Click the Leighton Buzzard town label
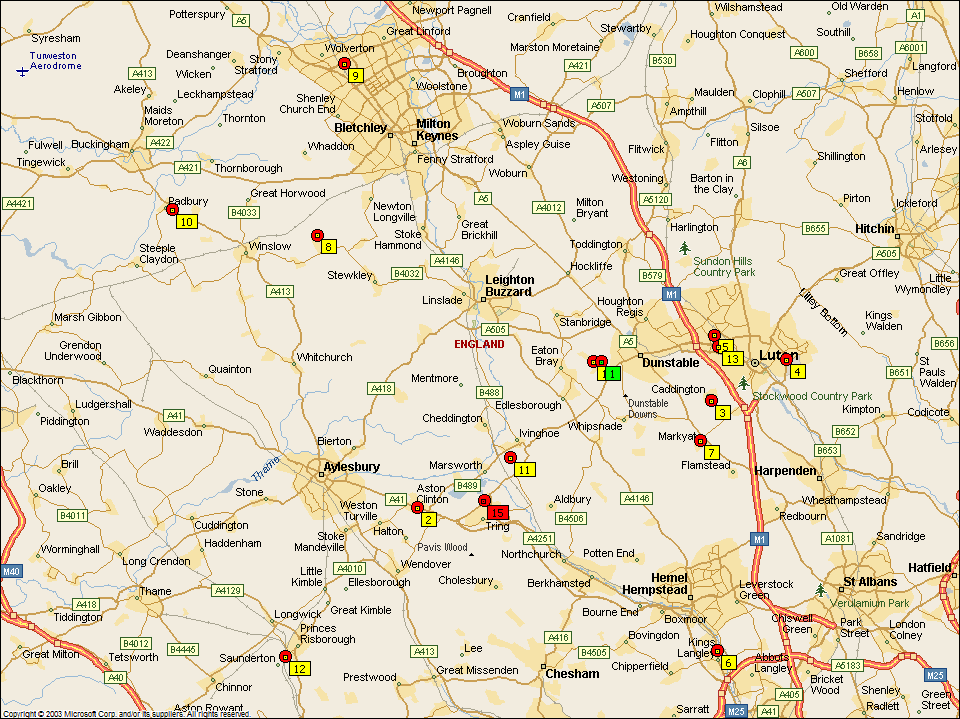 coord(510,286)
